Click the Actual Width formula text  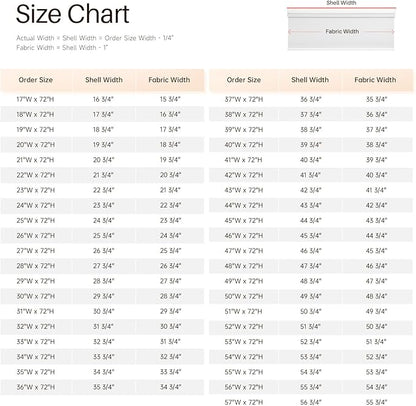95,38
